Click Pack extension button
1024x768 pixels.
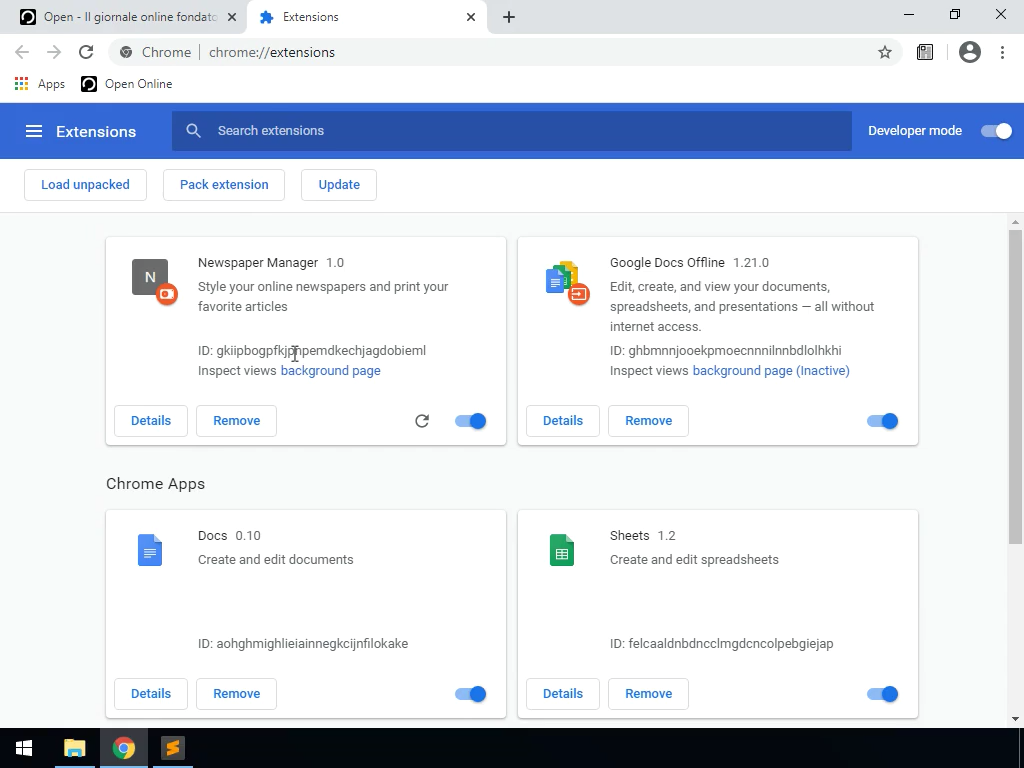[x=224, y=185]
